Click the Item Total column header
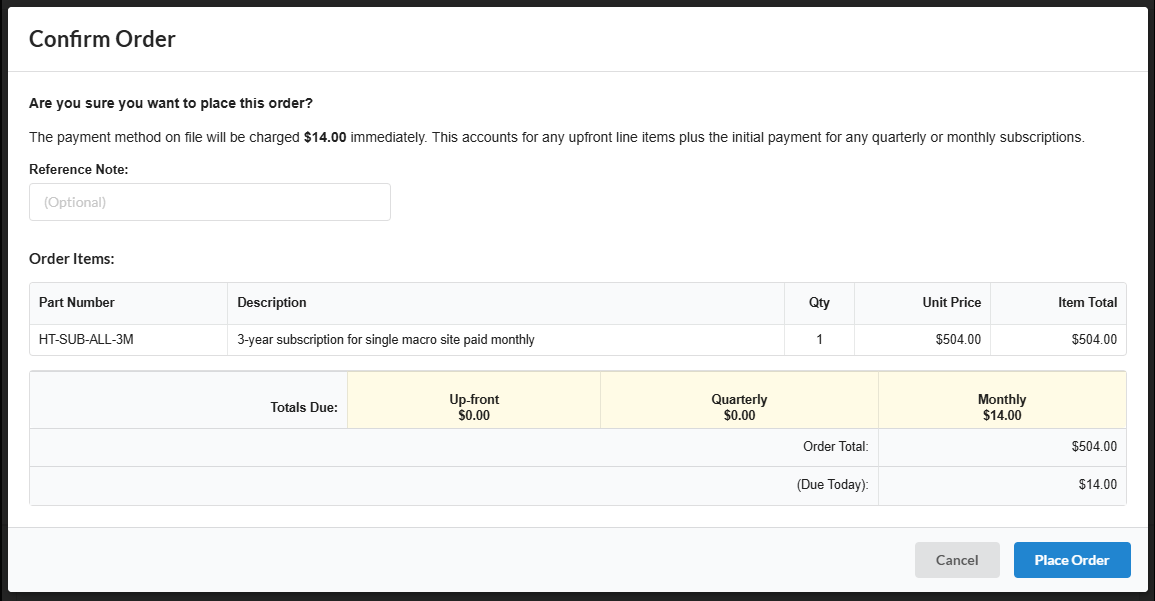1155x601 pixels. [1087, 302]
